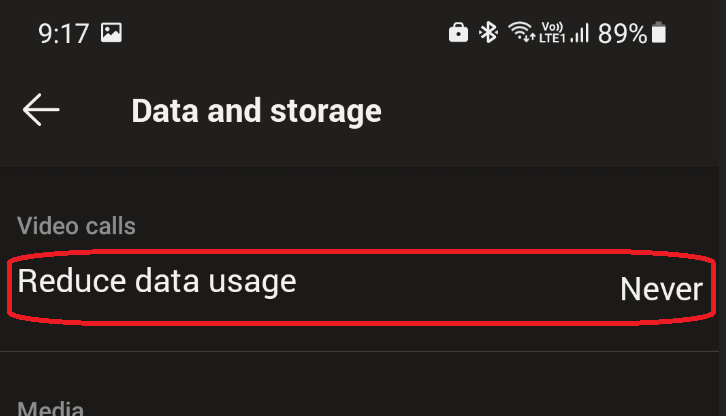
Task: Tap the picture notification icon in status bar
Action: click(111, 33)
